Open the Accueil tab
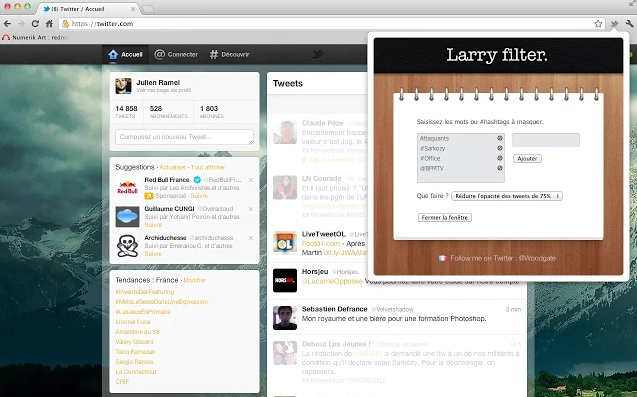Image resolution: width=637 pixels, height=397 pixels. (x=126, y=54)
